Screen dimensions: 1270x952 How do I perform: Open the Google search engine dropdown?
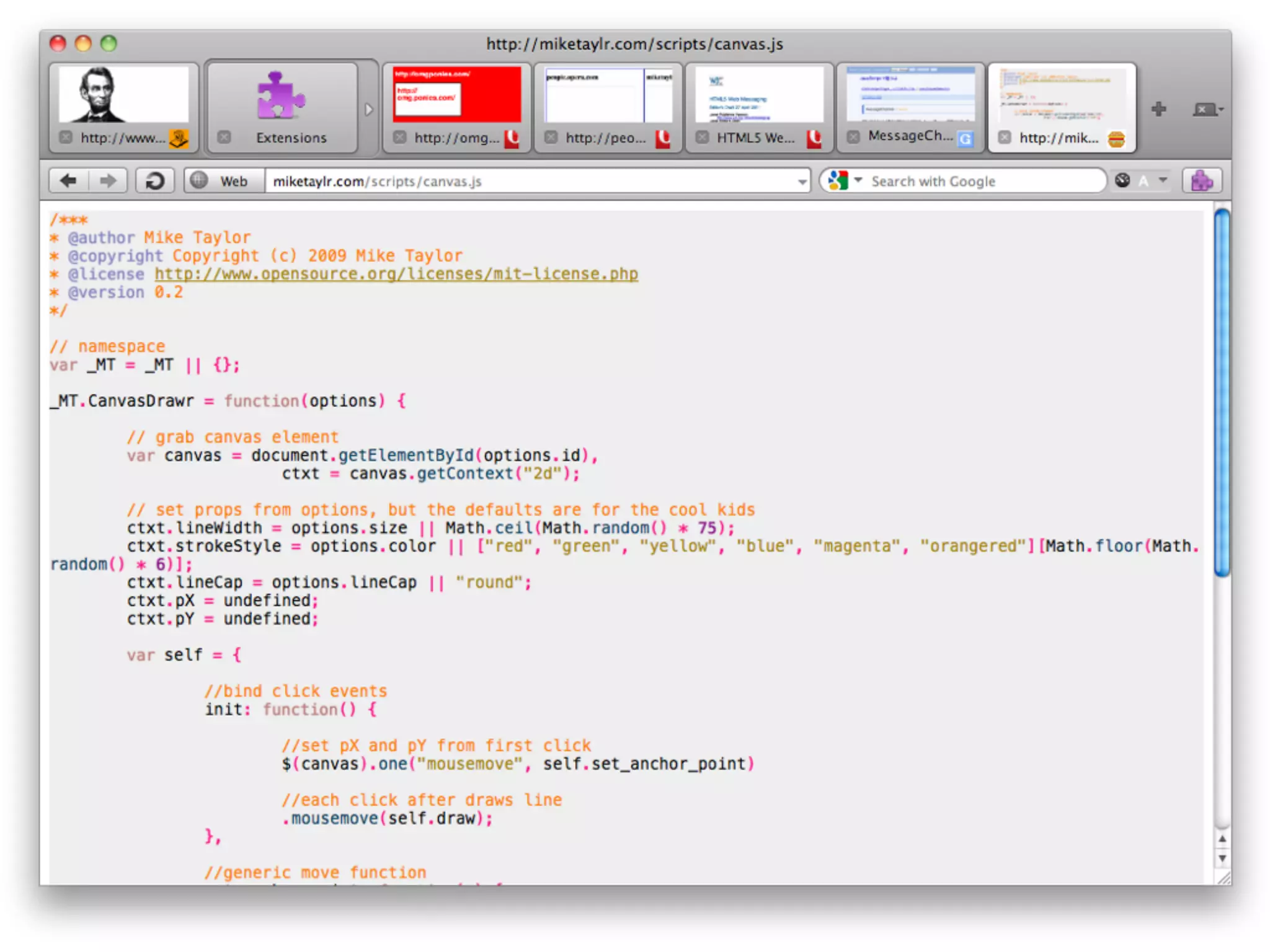(858, 180)
